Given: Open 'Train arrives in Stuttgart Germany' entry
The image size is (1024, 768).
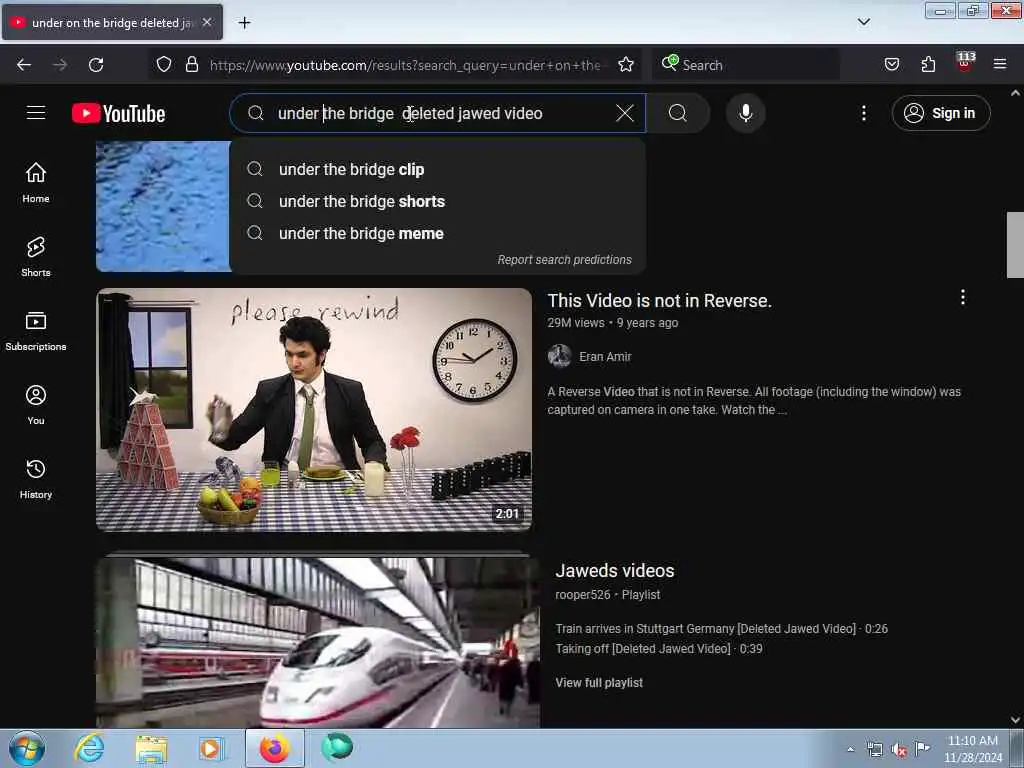Looking at the screenshot, I should 722,628.
